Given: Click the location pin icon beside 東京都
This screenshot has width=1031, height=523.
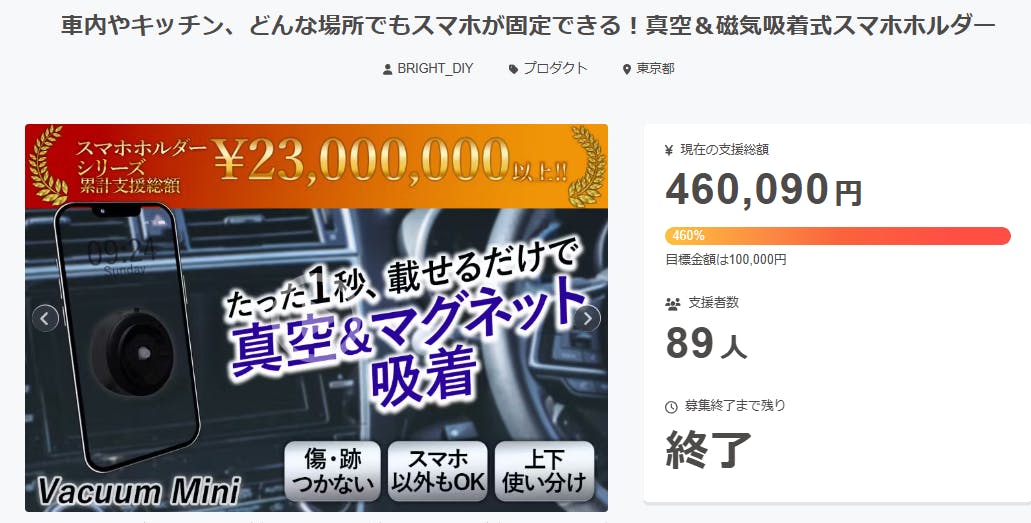Looking at the screenshot, I should [627, 69].
